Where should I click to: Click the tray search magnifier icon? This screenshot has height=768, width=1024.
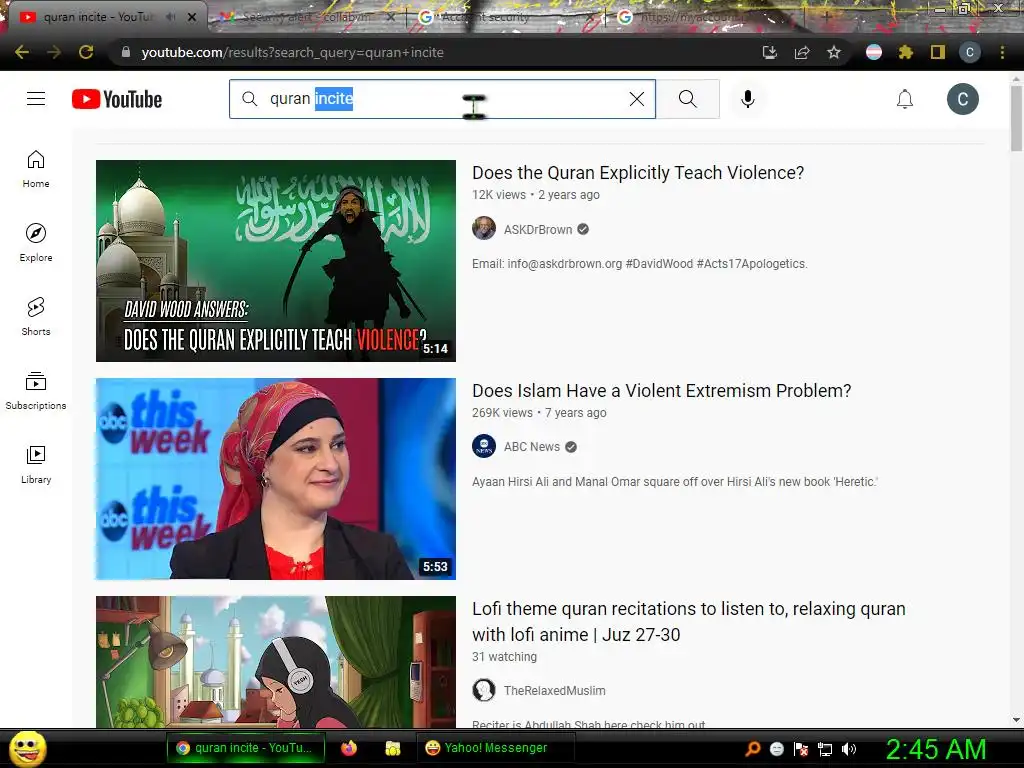tap(753, 749)
